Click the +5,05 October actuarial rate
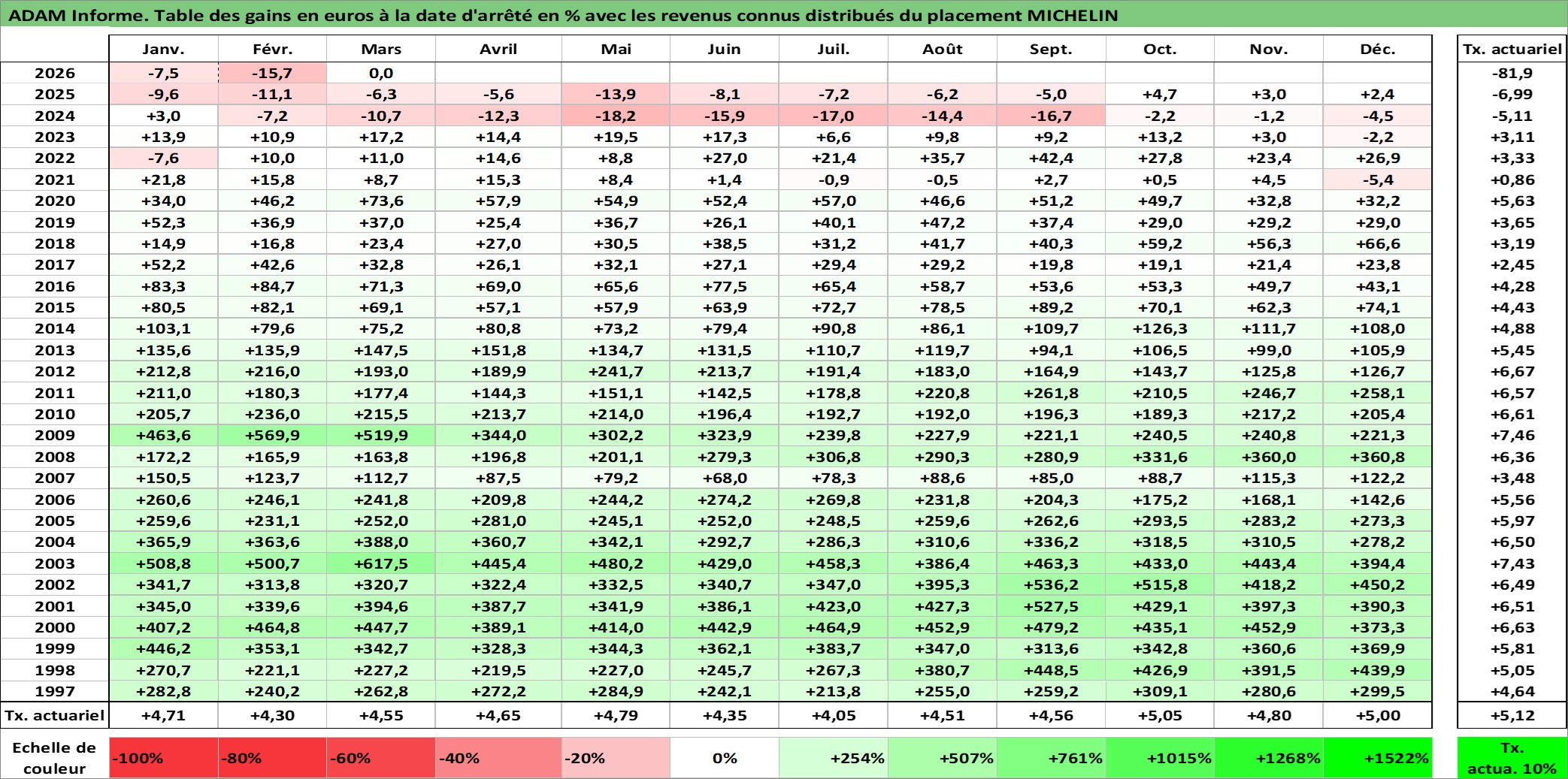The image size is (1568, 779). pos(1160,715)
